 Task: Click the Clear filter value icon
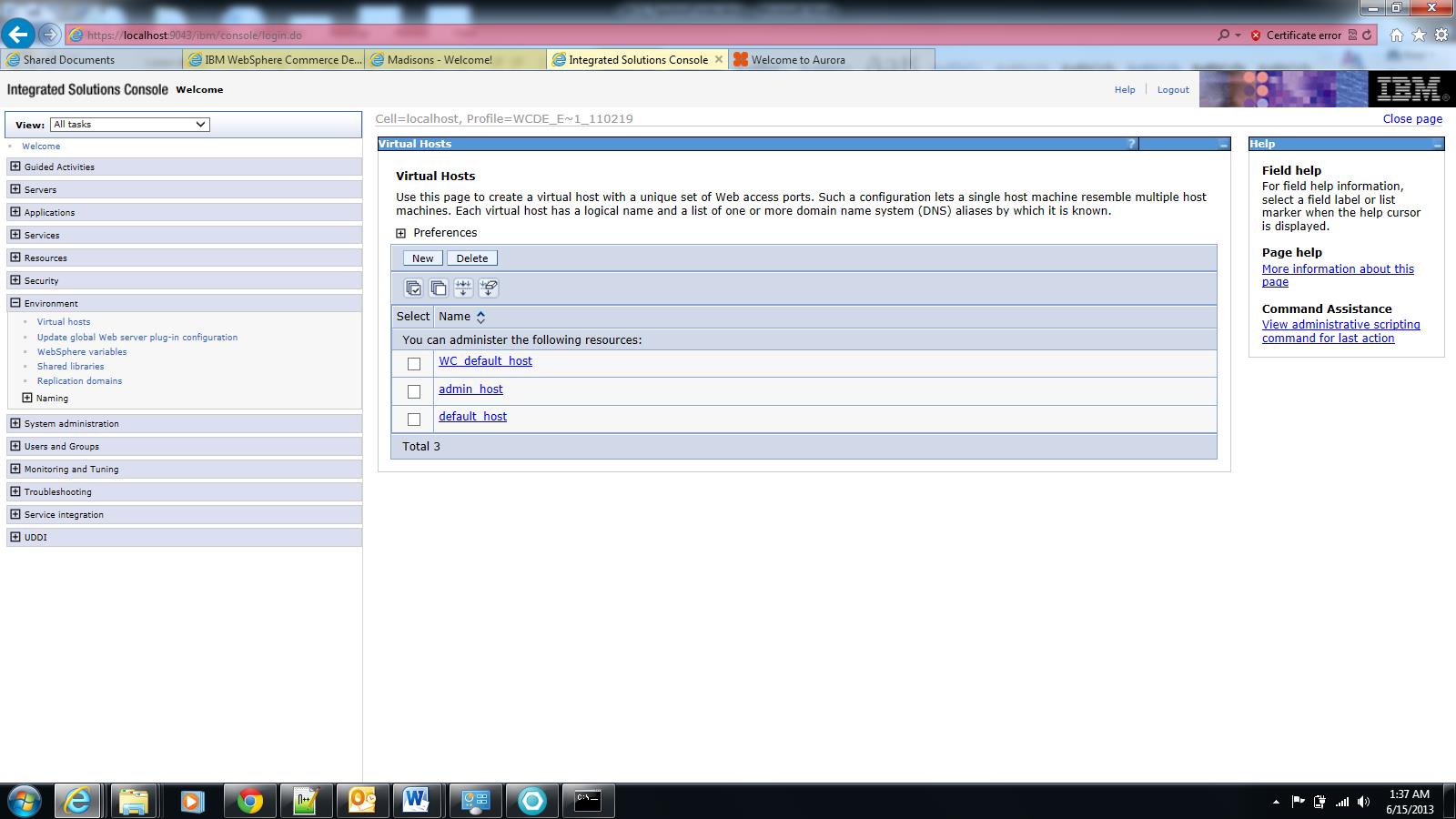[489, 288]
